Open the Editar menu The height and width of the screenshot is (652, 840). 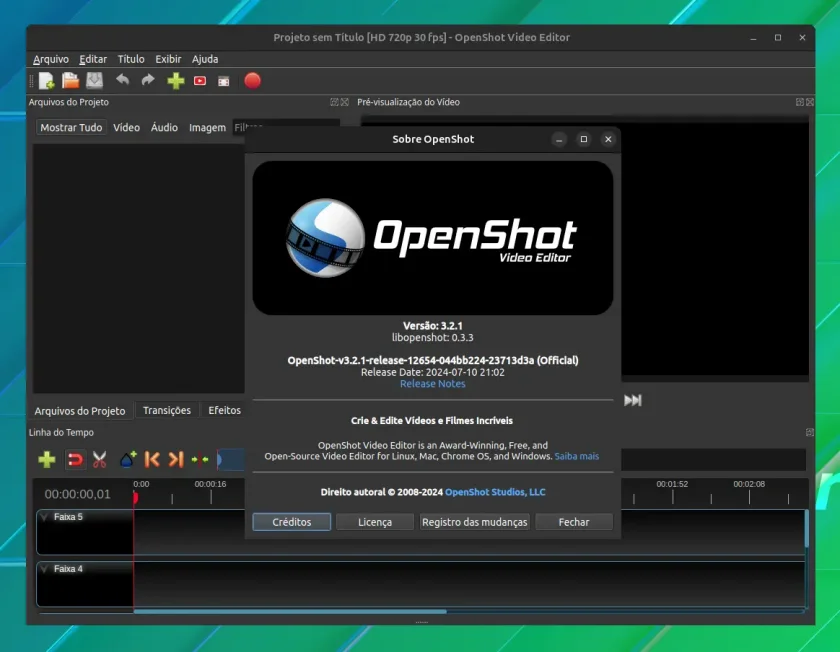coord(93,59)
